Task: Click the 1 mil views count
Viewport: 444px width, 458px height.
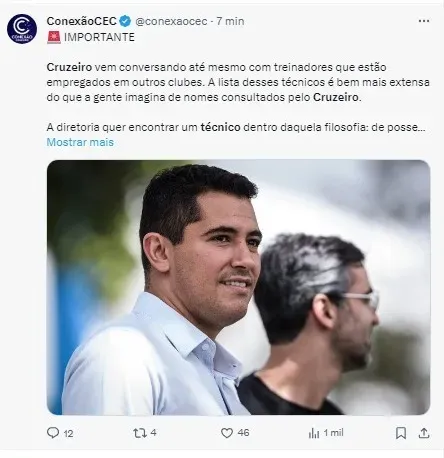Action: [333, 433]
